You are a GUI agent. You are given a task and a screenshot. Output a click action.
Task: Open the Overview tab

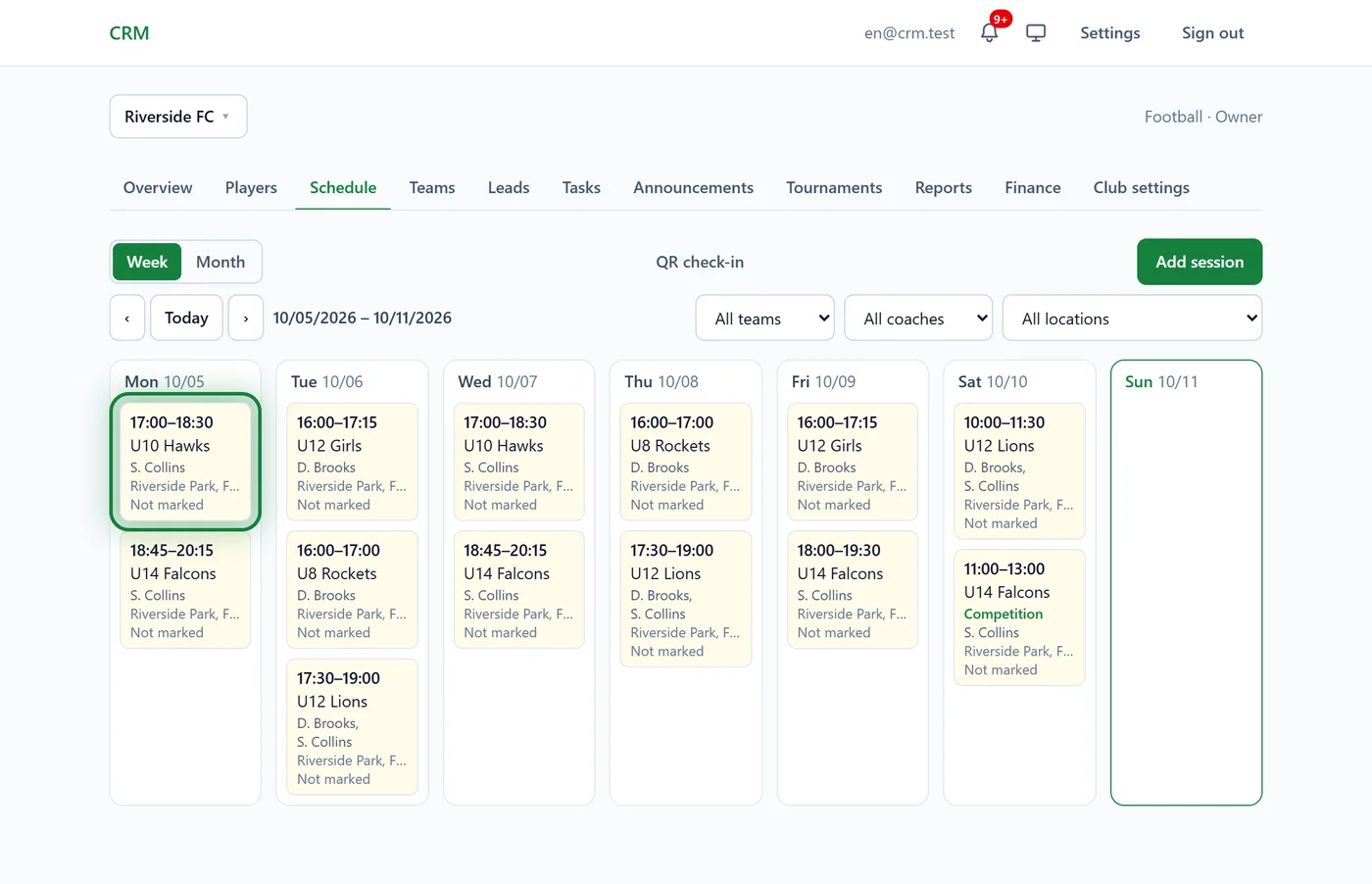(x=158, y=187)
